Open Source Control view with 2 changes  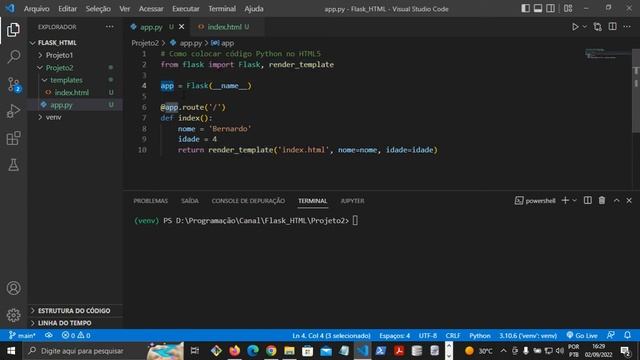tap(13, 84)
